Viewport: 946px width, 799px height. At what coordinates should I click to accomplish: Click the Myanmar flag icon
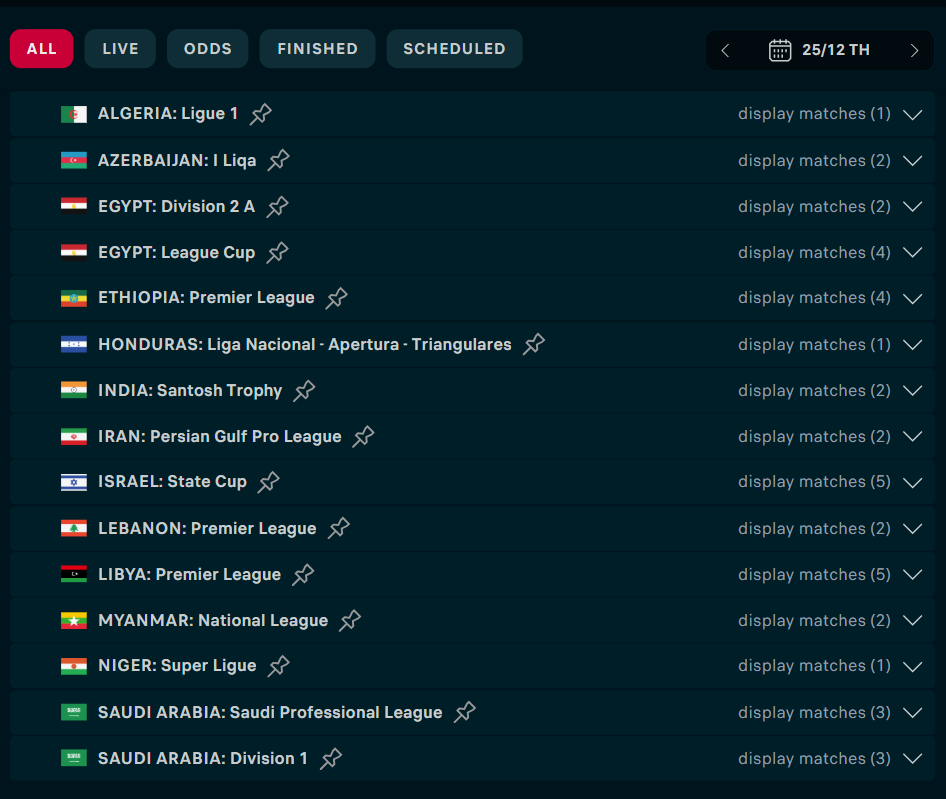(74, 620)
